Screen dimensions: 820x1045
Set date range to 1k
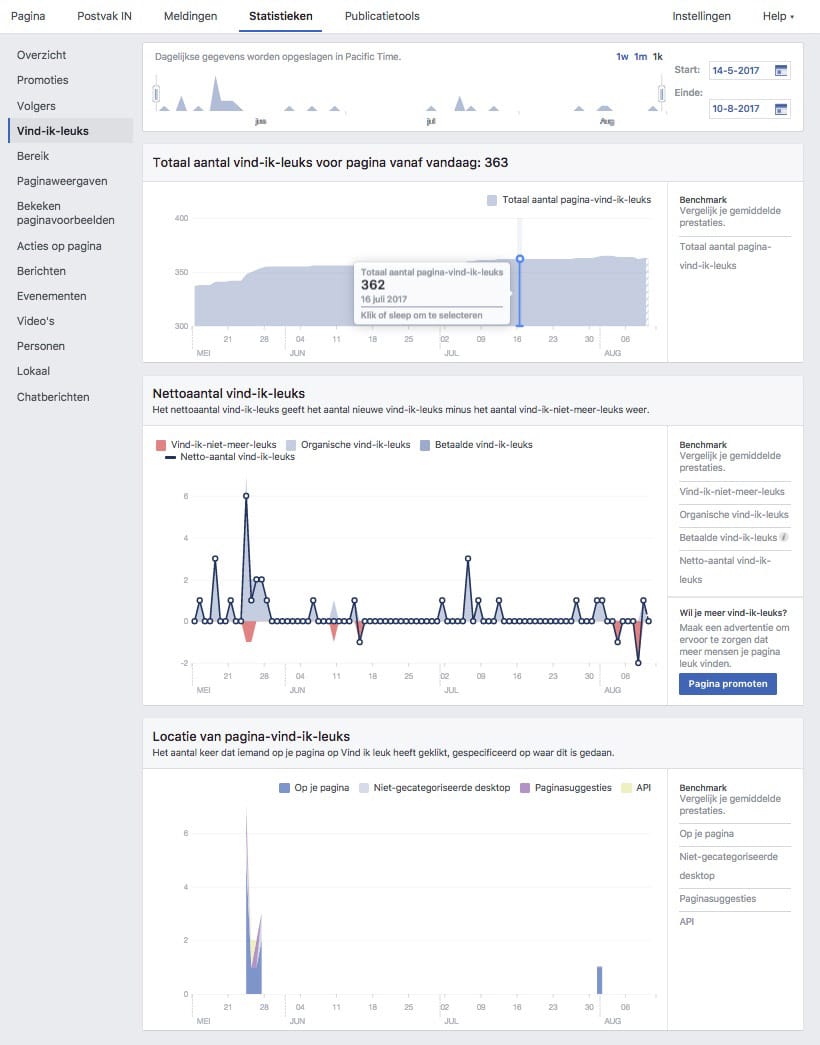point(658,57)
